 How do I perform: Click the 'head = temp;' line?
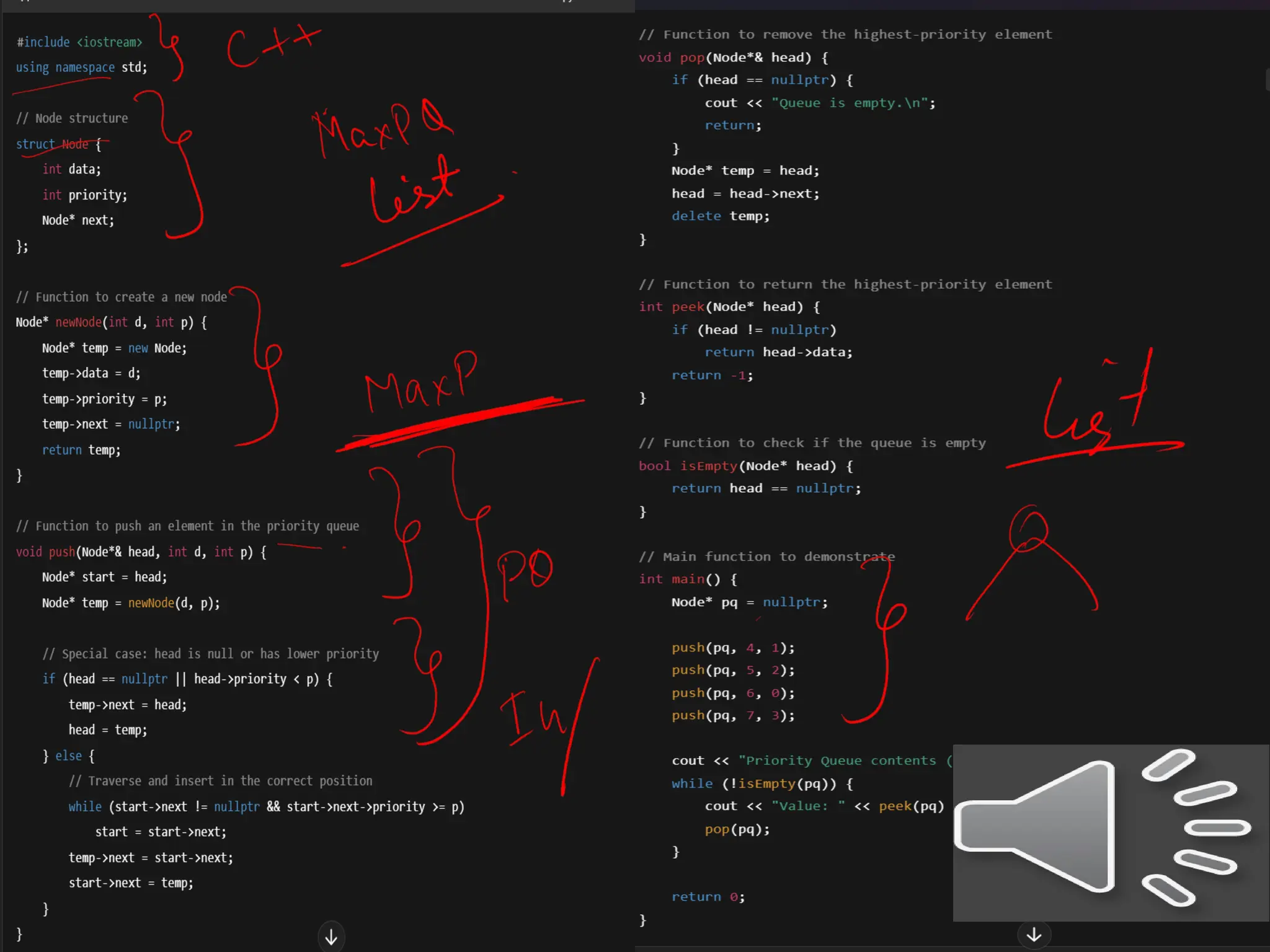108,730
